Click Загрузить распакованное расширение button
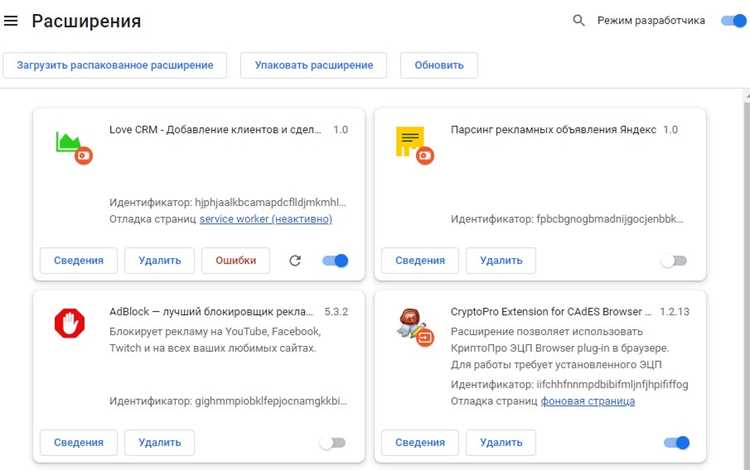 (x=115, y=66)
